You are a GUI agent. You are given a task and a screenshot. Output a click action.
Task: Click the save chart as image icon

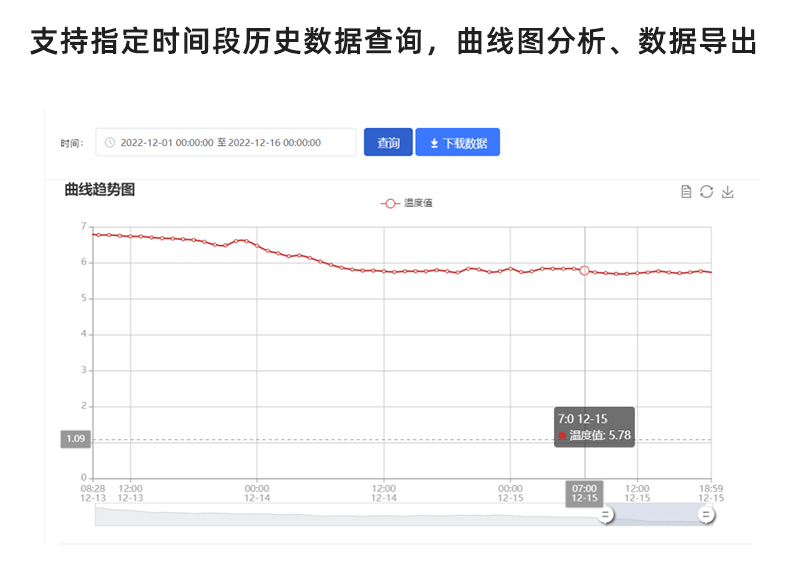coord(728,192)
